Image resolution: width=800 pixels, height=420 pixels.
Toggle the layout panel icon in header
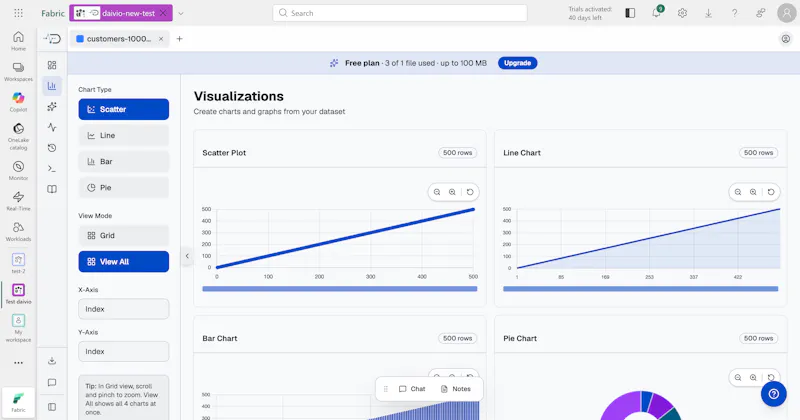pos(630,13)
